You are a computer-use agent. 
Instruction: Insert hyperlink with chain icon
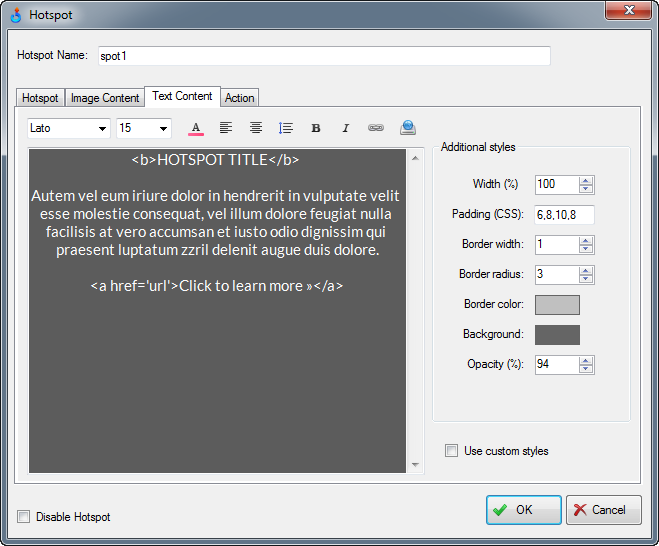point(376,128)
